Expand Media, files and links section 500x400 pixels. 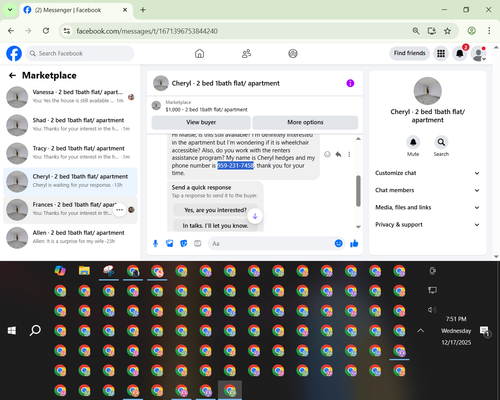(x=428, y=207)
